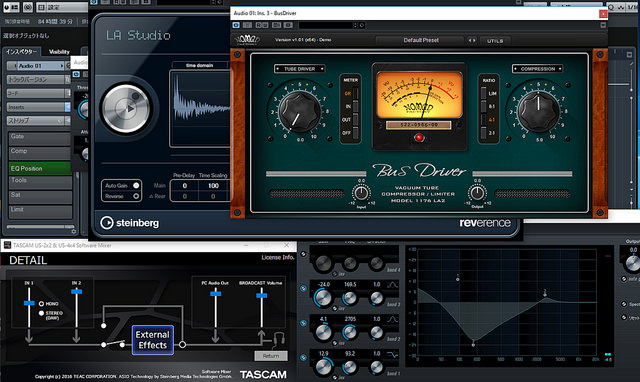Toggle EQ band 4 enable button
This screenshot has height=382, width=640.
[303, 254]
